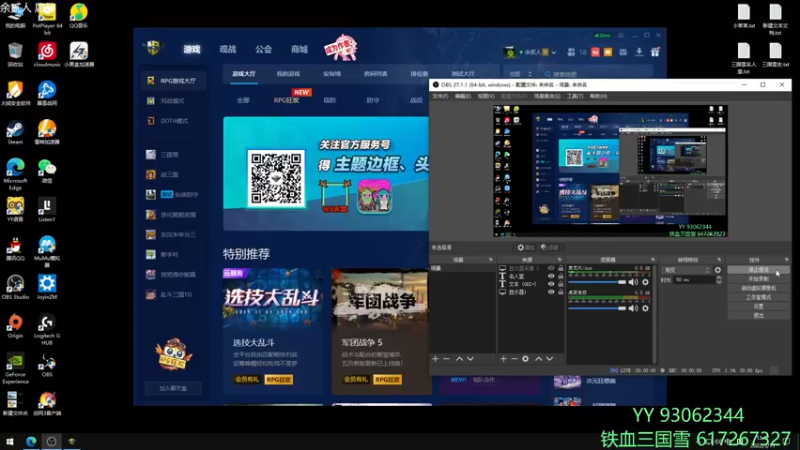The image size is (800, 450).
Task: Open the OBS 工具(T) menu
Action: pyautogui.click(x=575, y=96)
